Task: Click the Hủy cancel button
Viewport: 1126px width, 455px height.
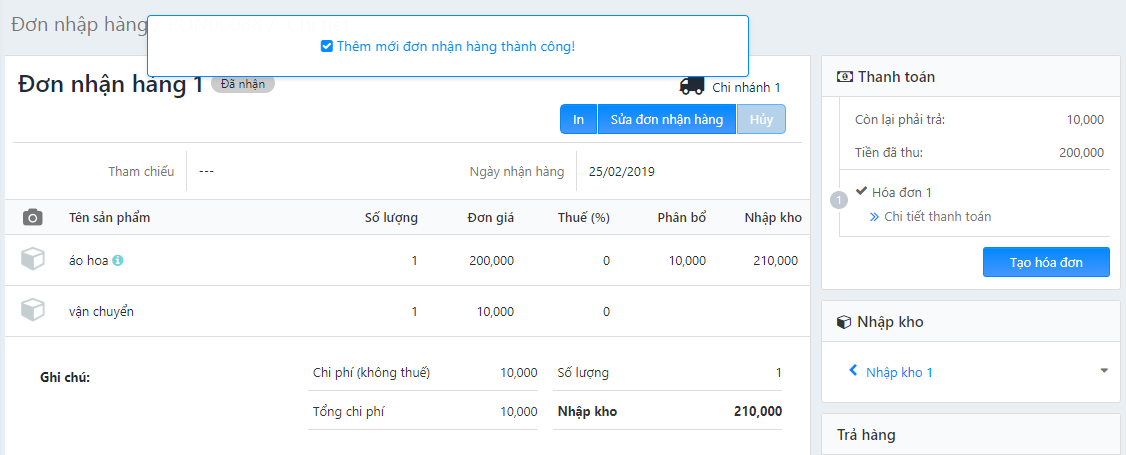Action: 761,119
